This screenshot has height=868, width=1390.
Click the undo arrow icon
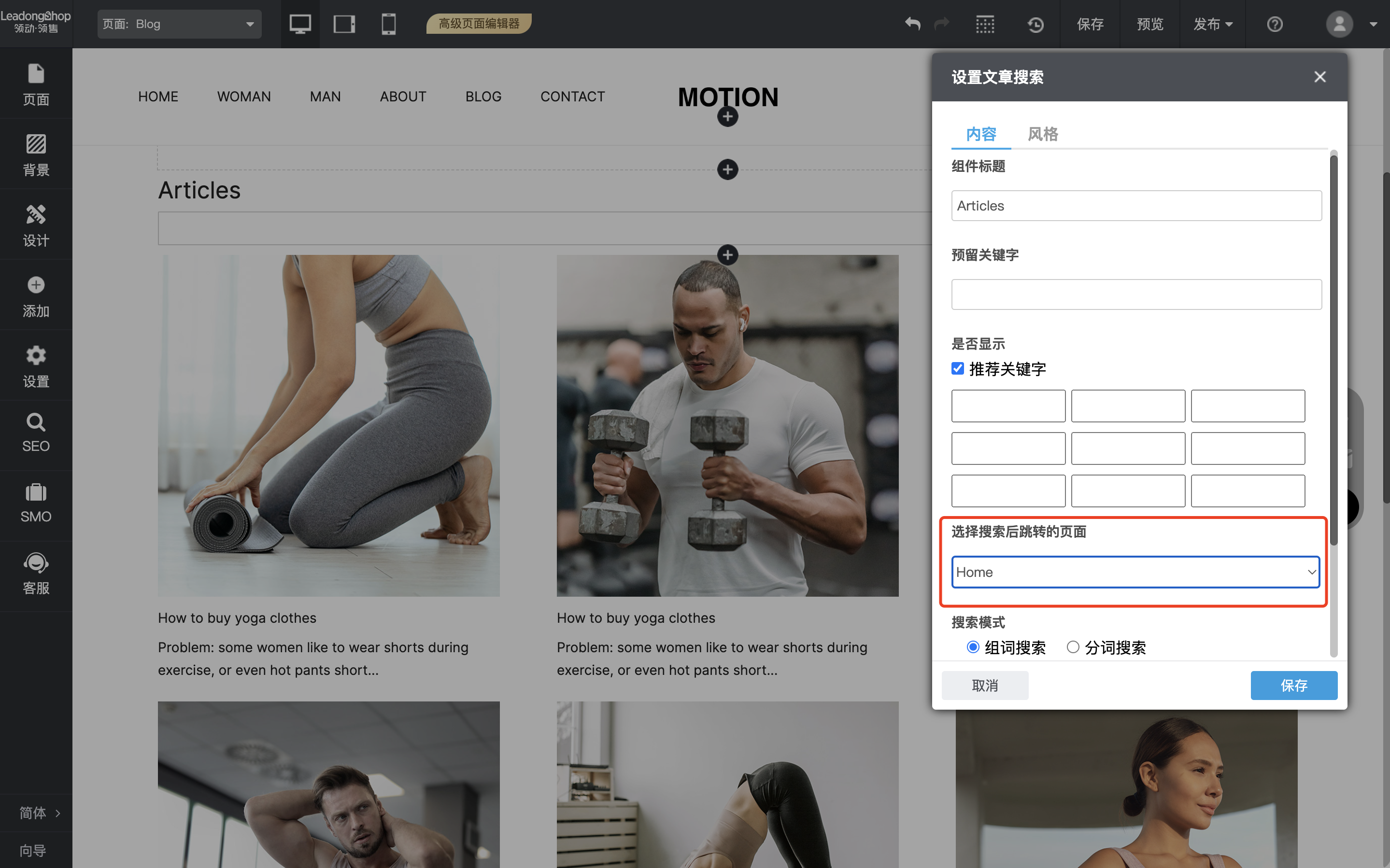(912, 24)
